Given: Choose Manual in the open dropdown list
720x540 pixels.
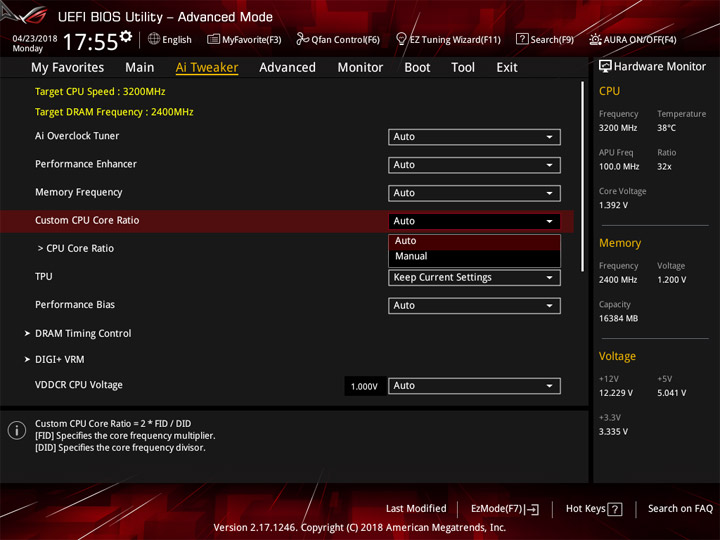Looking at the screenshot, I should [x=474, y=257].
